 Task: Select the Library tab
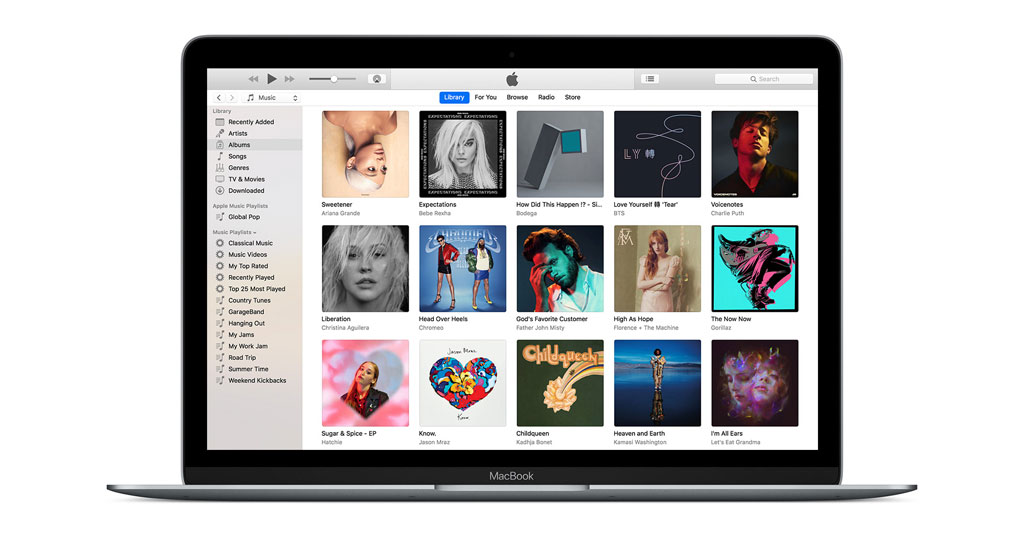pyautogui.click(x=454, y=97)
